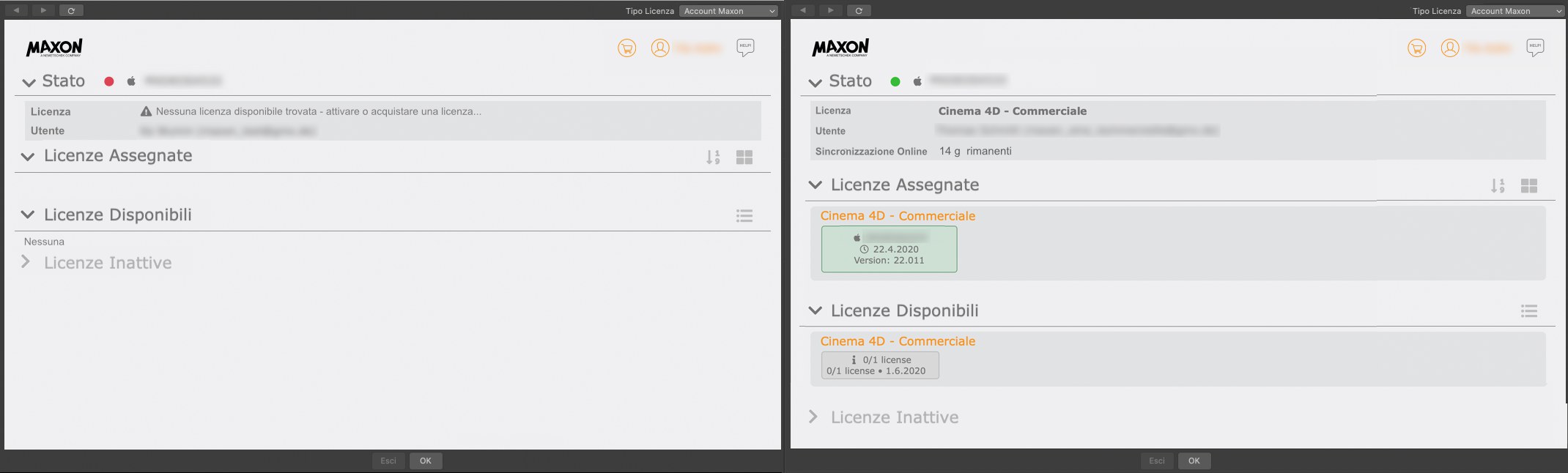Open the Help speech bubble in the green-status window
Screen dimensions: 1568x473
1535,48
